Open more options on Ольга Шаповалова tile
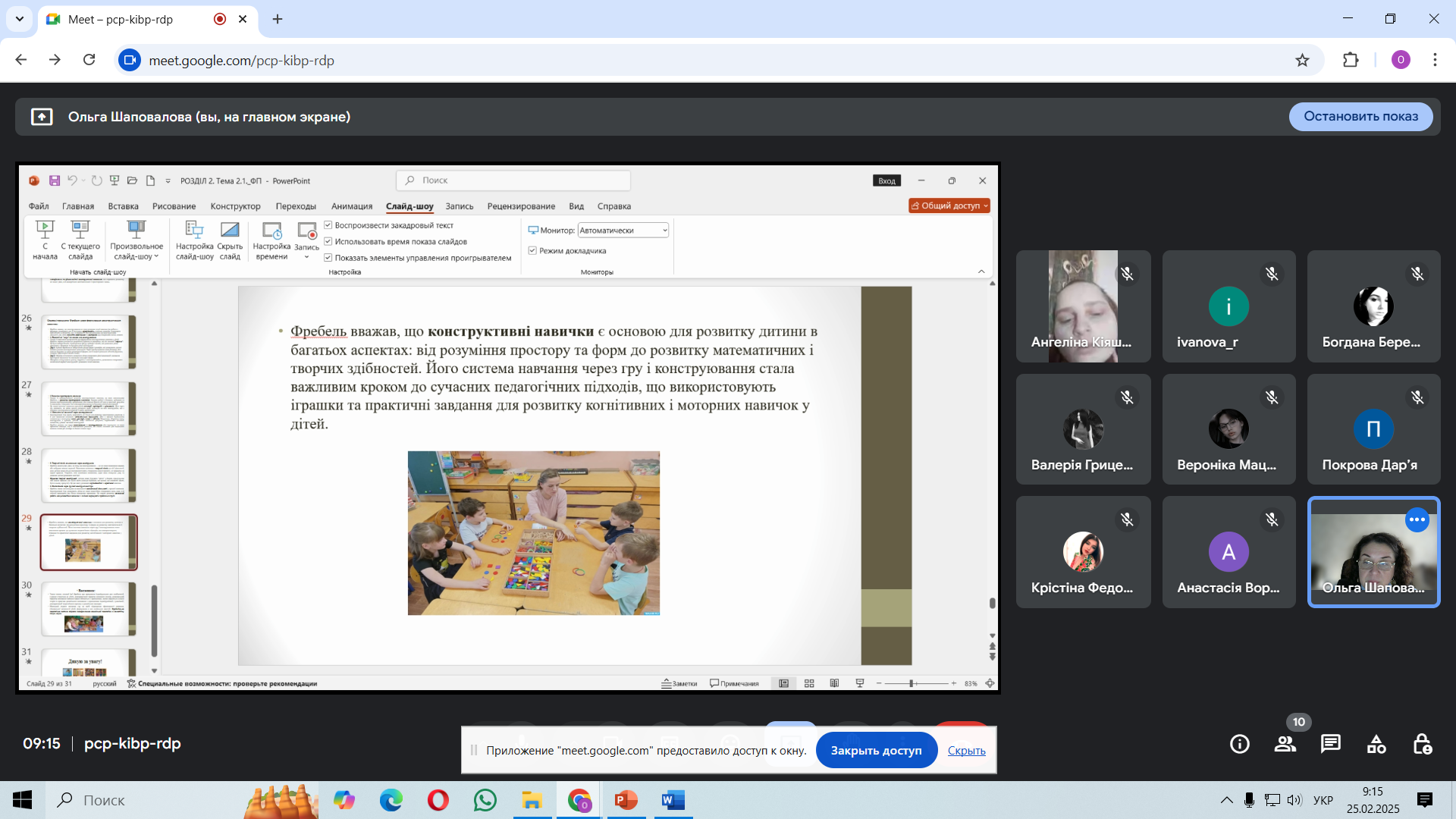The image size is (1456, 819). coord(1417,519)
